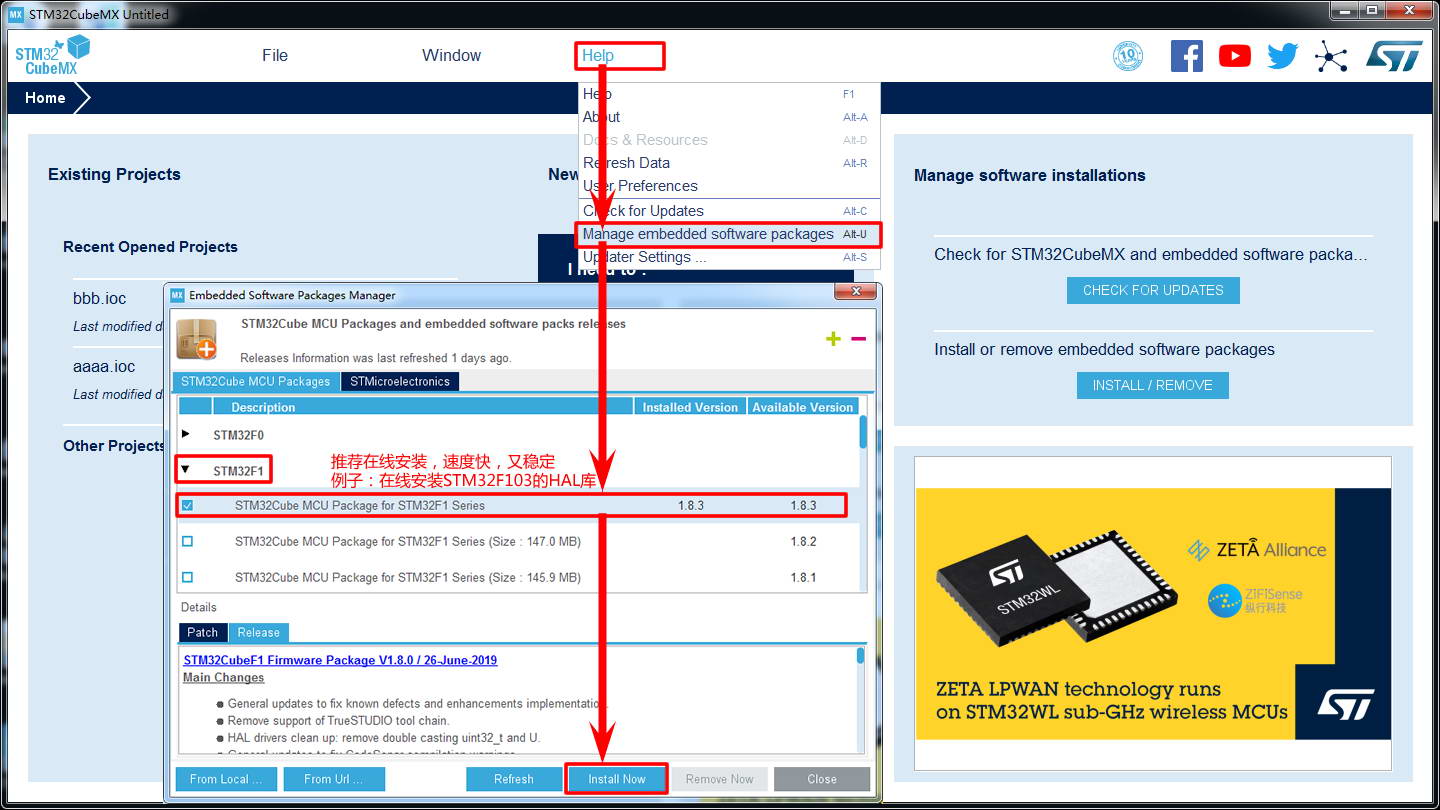Click the ST logo icon

pos(1393,56)
